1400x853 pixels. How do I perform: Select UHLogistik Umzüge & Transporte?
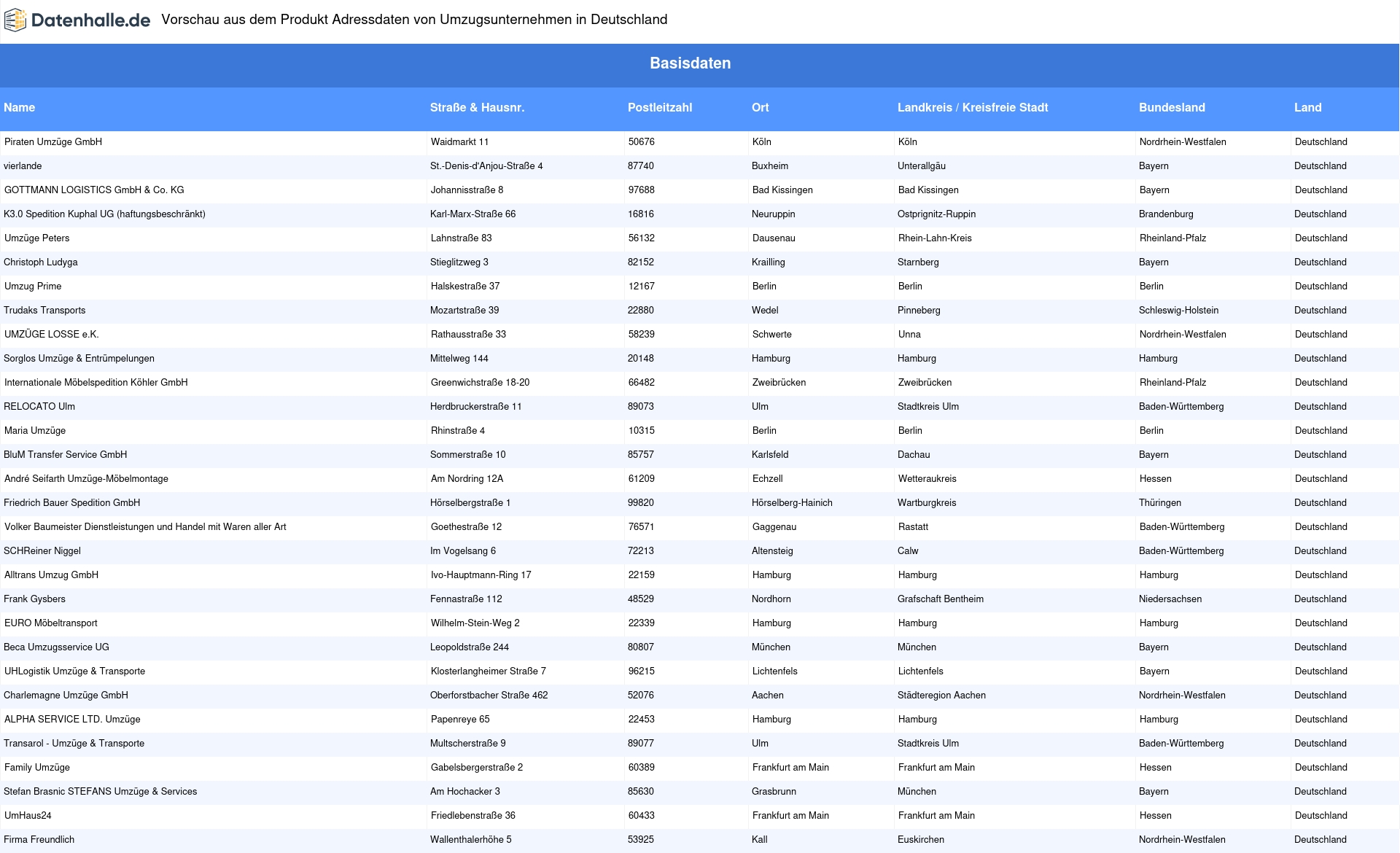click(74, 671)
